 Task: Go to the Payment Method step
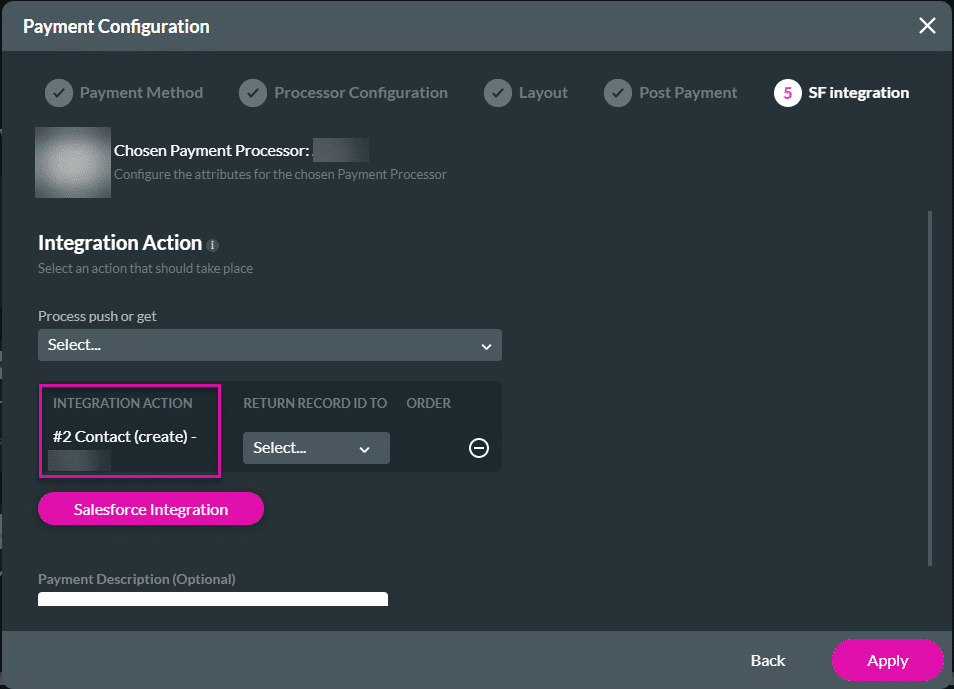[x=141, y=93]
